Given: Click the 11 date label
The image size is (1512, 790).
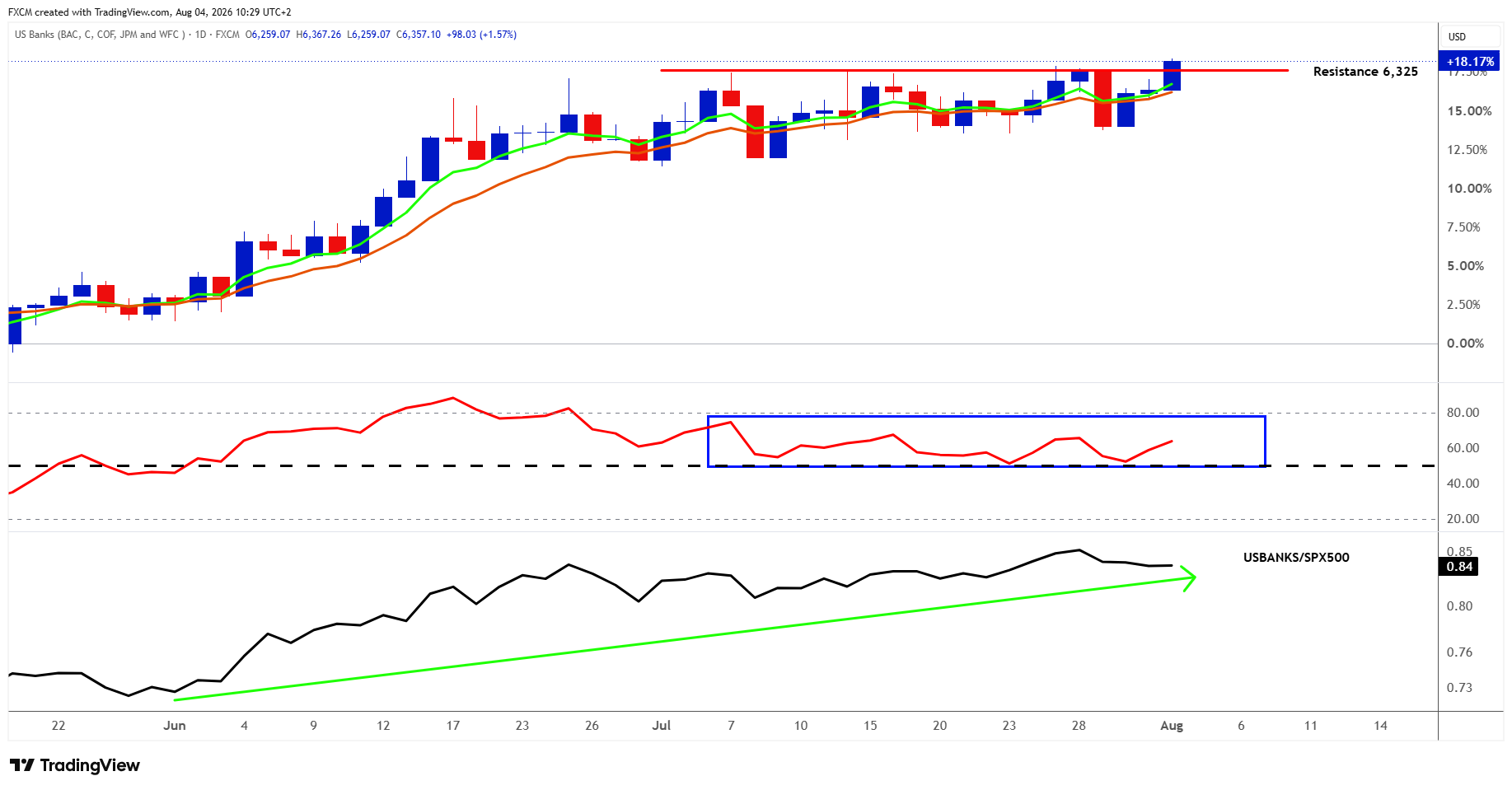Looking at the screenshot, I should pyautogui.click(x=1311, y=726).
